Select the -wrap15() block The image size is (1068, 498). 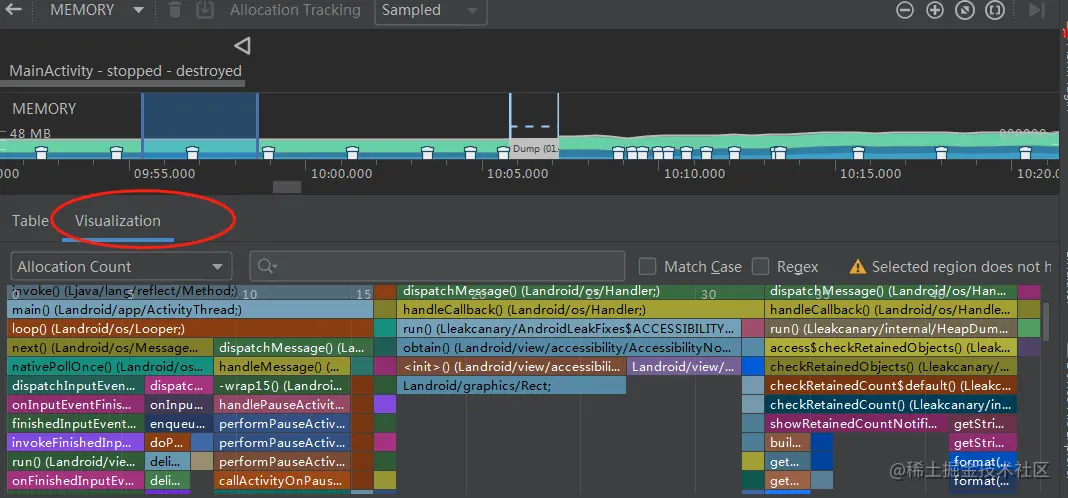282,386
